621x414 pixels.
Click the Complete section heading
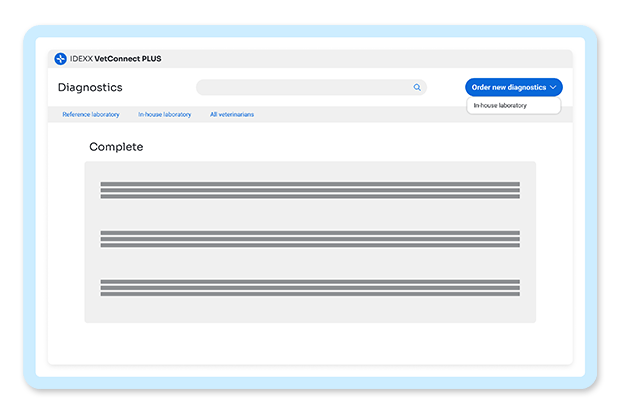pos(116,147)
